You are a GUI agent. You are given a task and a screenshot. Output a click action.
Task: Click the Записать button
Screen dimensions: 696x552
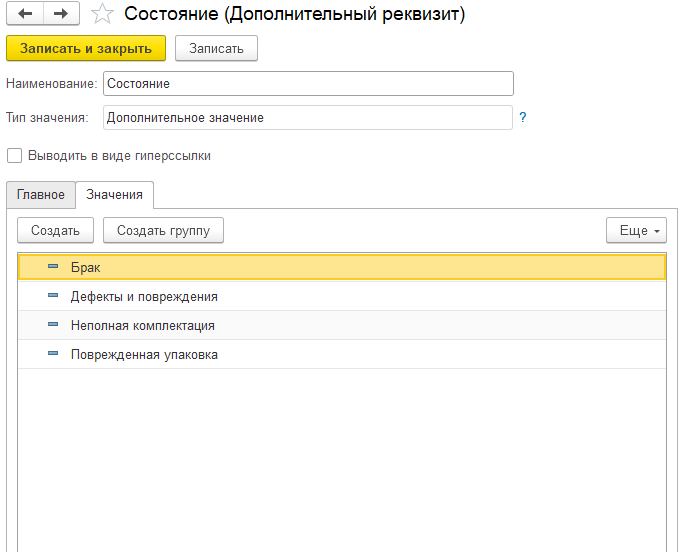coord(216,48)
